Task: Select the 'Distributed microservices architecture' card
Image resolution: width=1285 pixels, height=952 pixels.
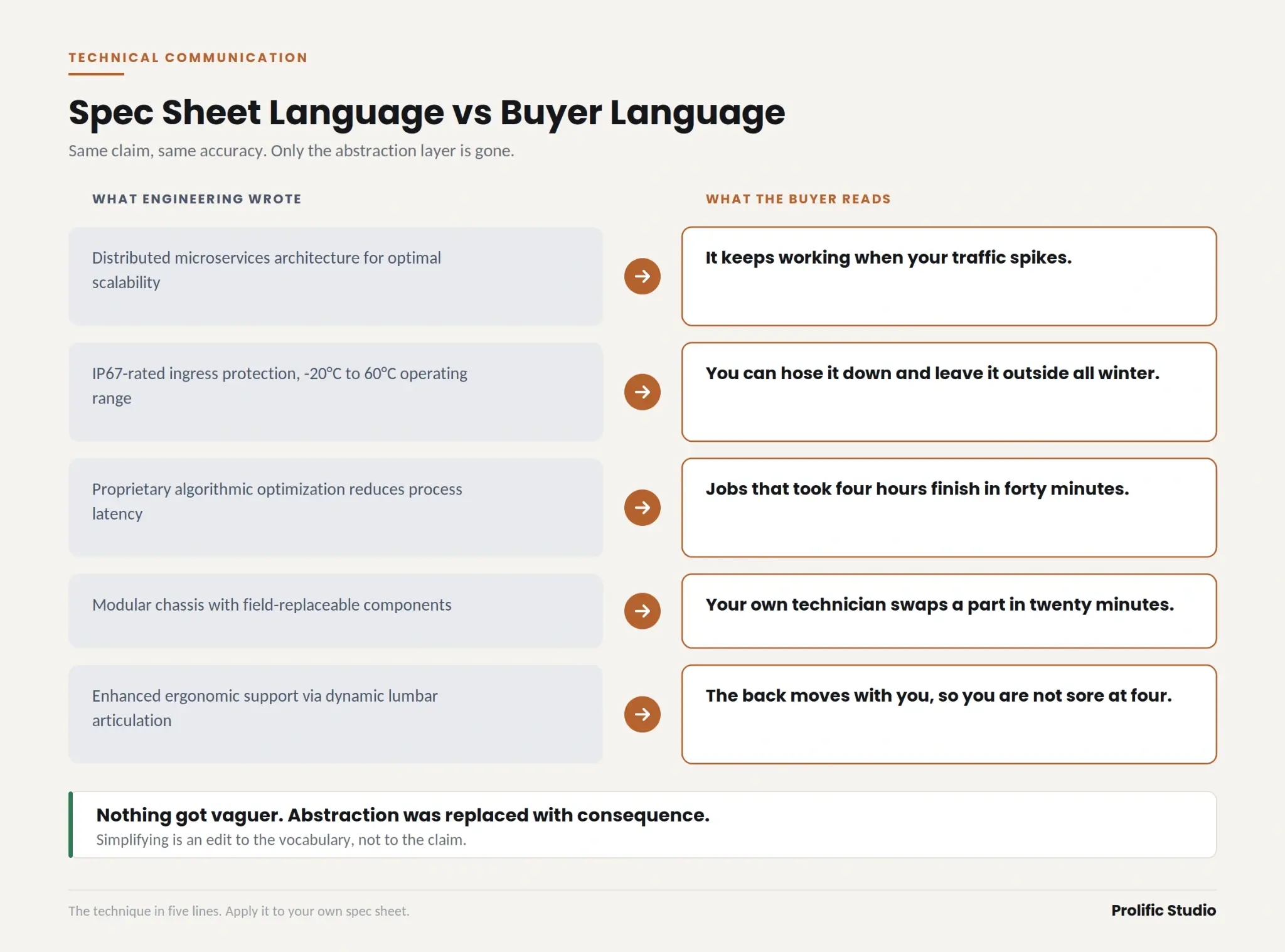Action: tap(336, 276)
